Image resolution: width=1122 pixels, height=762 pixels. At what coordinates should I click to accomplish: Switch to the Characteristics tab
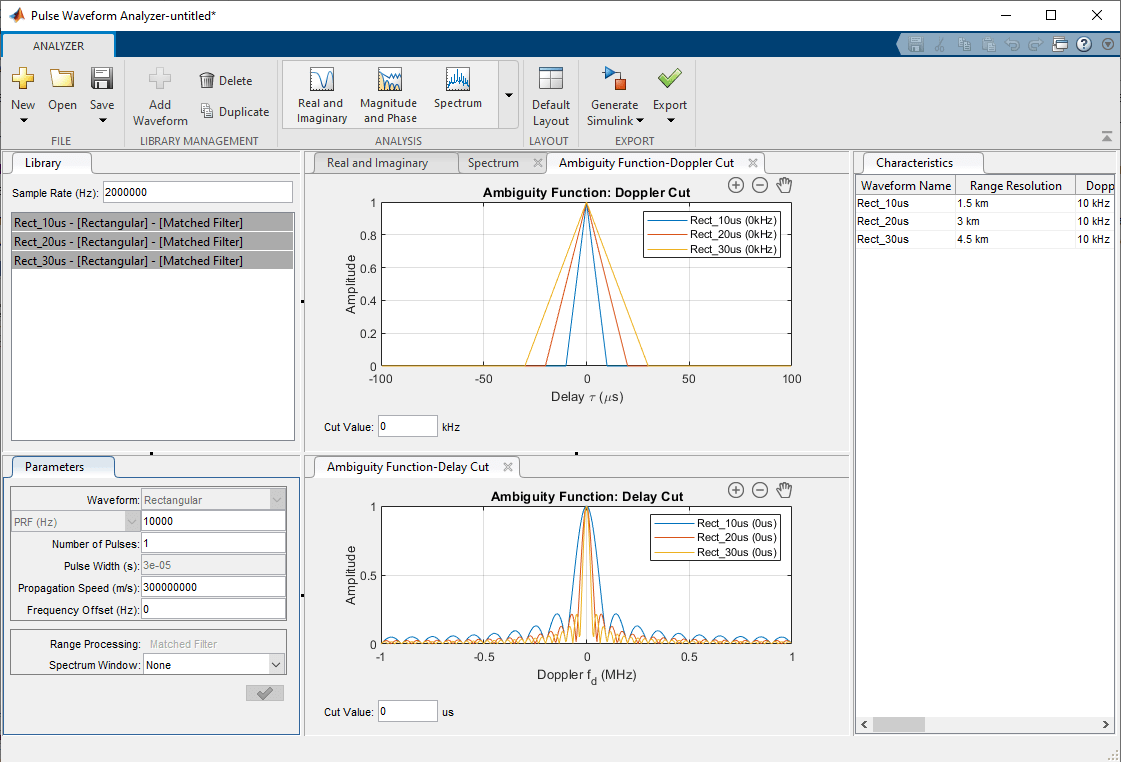(x=914, y=163)
